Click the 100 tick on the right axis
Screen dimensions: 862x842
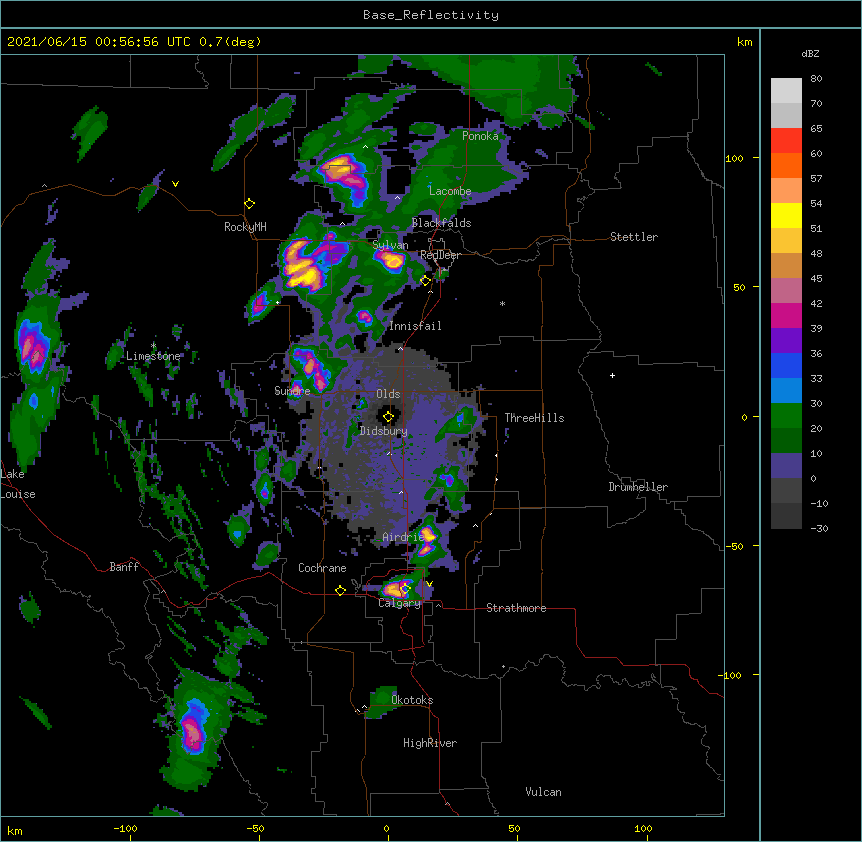click(x=734, y=158)
